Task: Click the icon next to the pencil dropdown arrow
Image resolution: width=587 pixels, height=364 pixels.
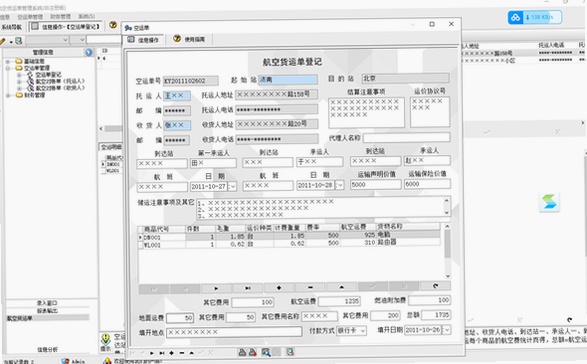Action: pos(18,40)
